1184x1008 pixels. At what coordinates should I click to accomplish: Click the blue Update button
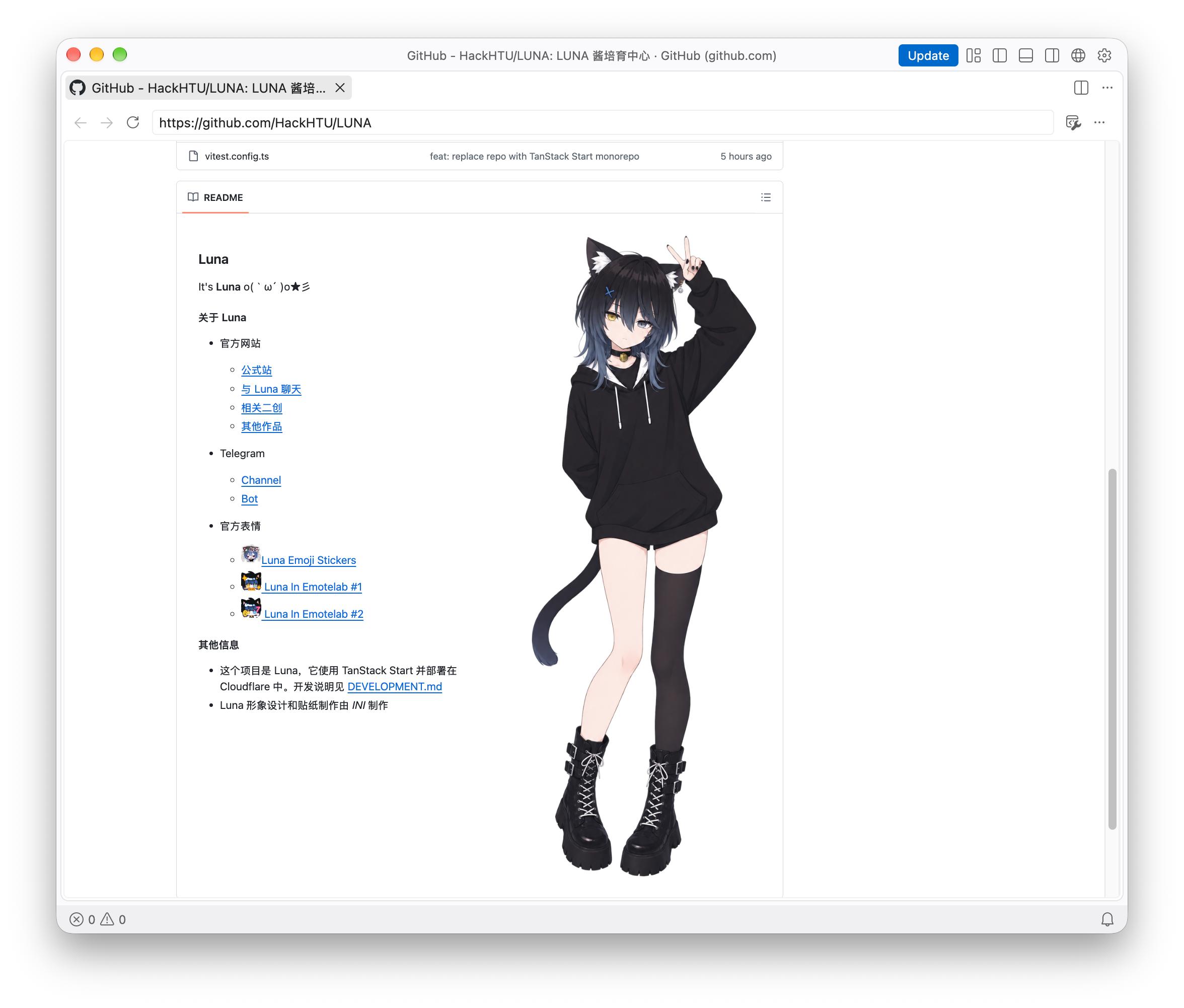[x=927, y=55]
